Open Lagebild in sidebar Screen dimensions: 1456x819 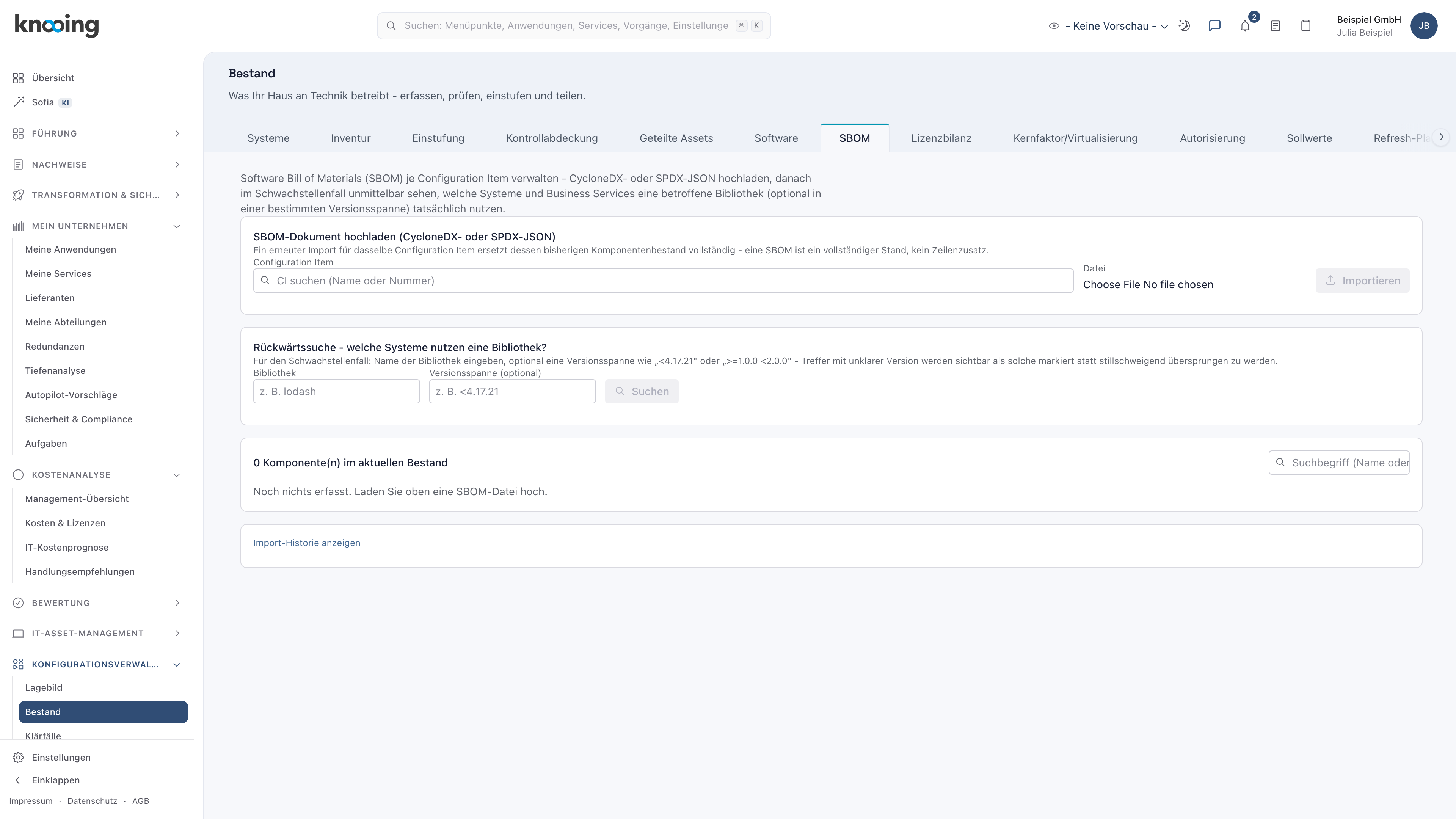click(x=44, y=687)
